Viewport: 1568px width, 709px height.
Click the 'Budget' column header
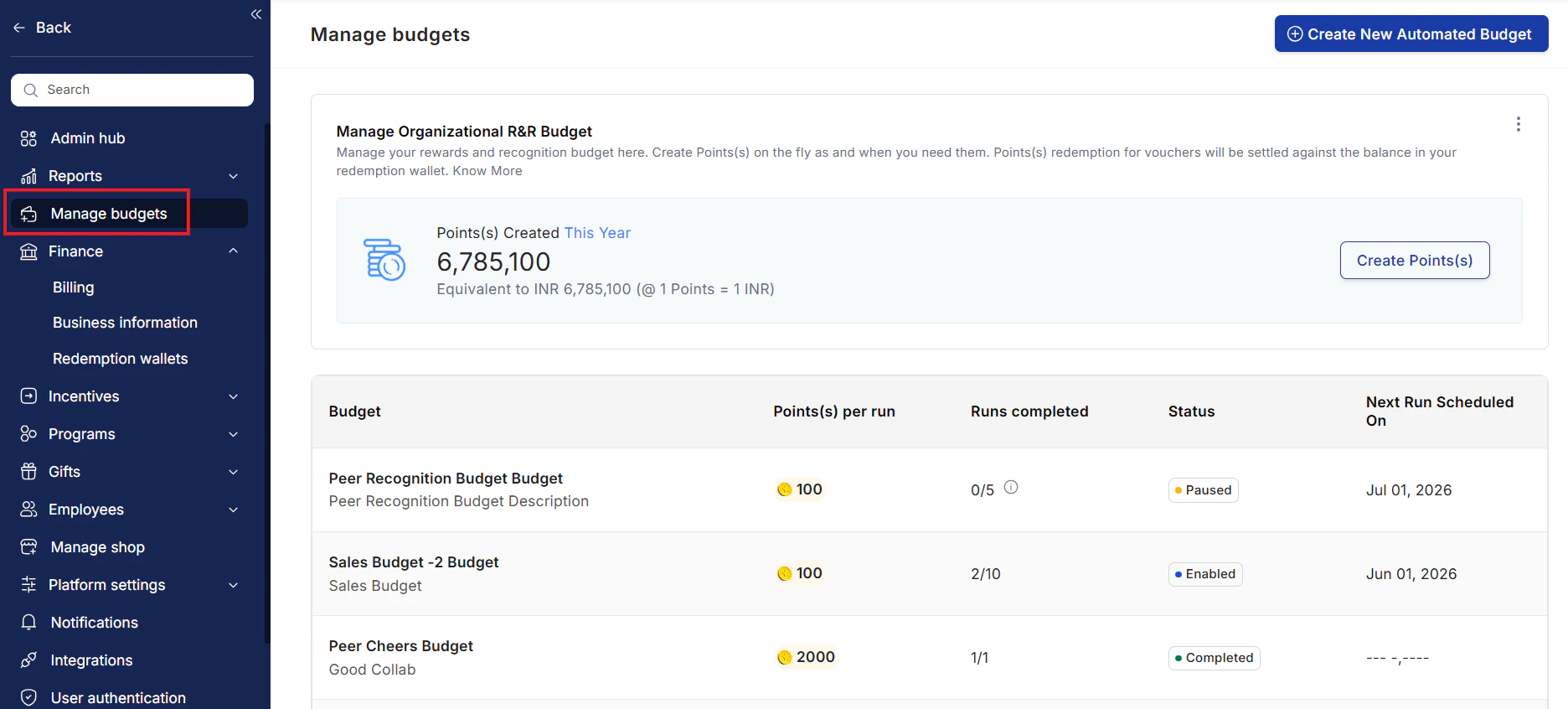click(354, 411)
